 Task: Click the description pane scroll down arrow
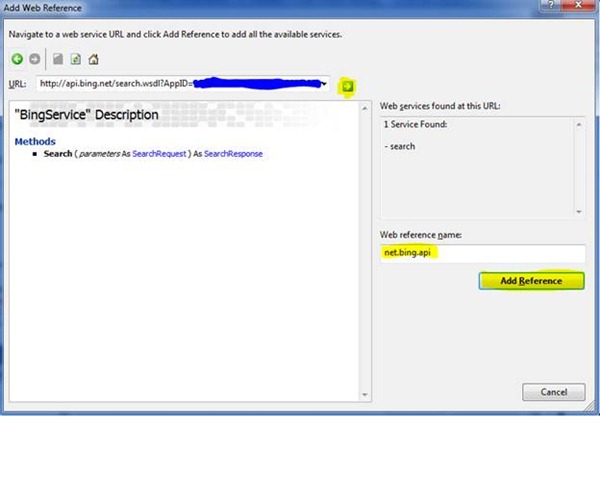(365, 395)
